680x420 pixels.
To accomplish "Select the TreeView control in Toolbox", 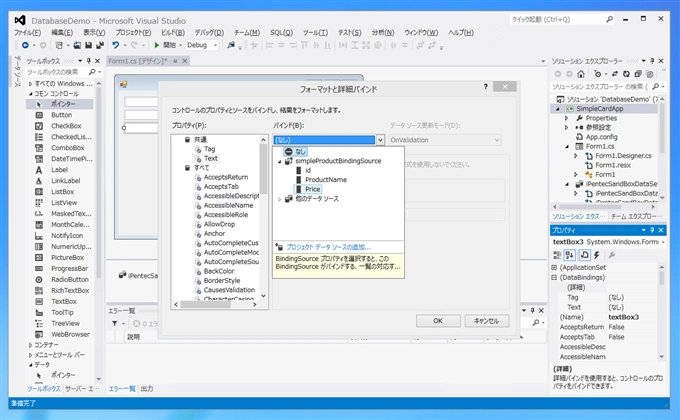I will point(65,323).
